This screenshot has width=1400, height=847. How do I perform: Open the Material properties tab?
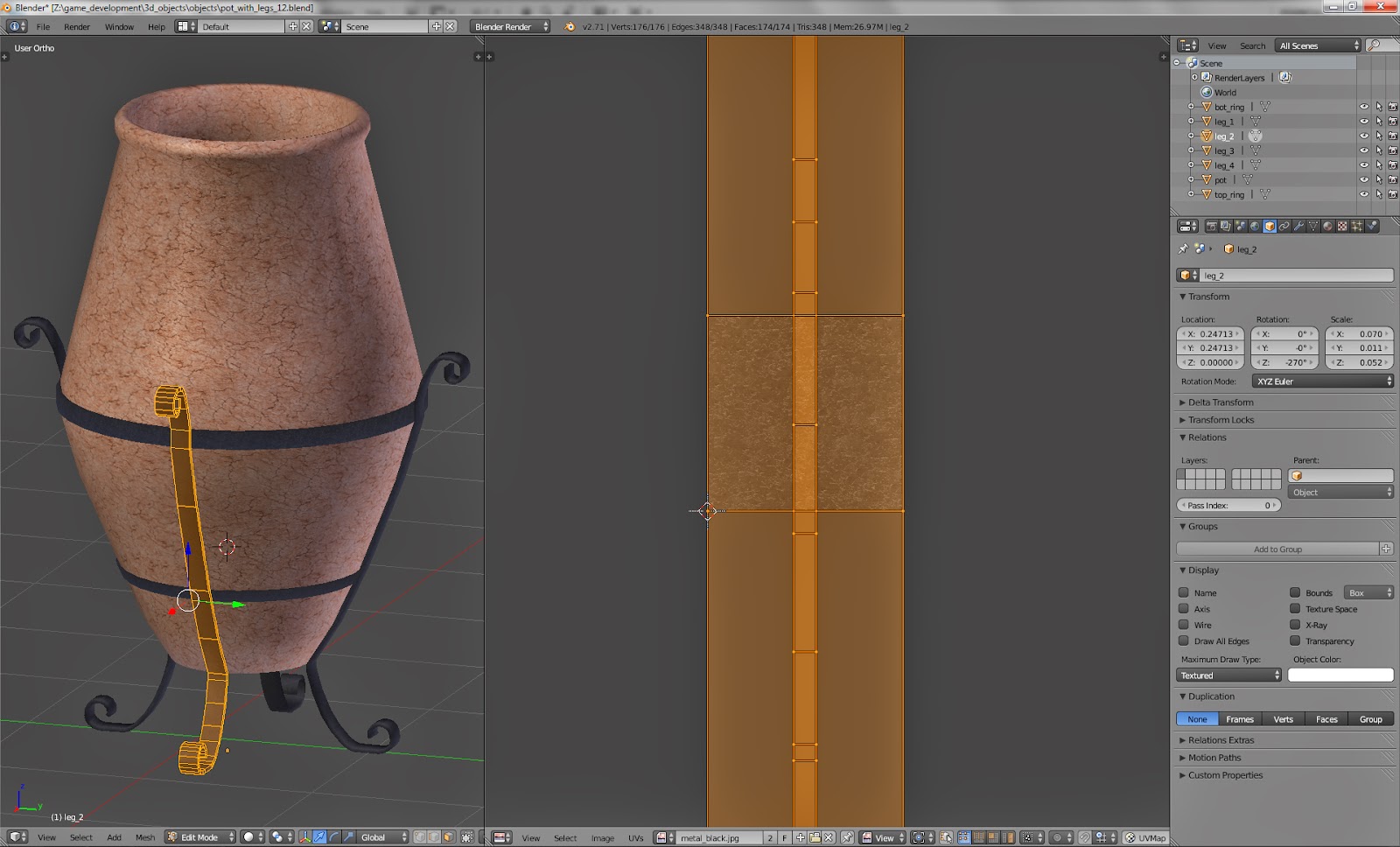[1326, 227]
